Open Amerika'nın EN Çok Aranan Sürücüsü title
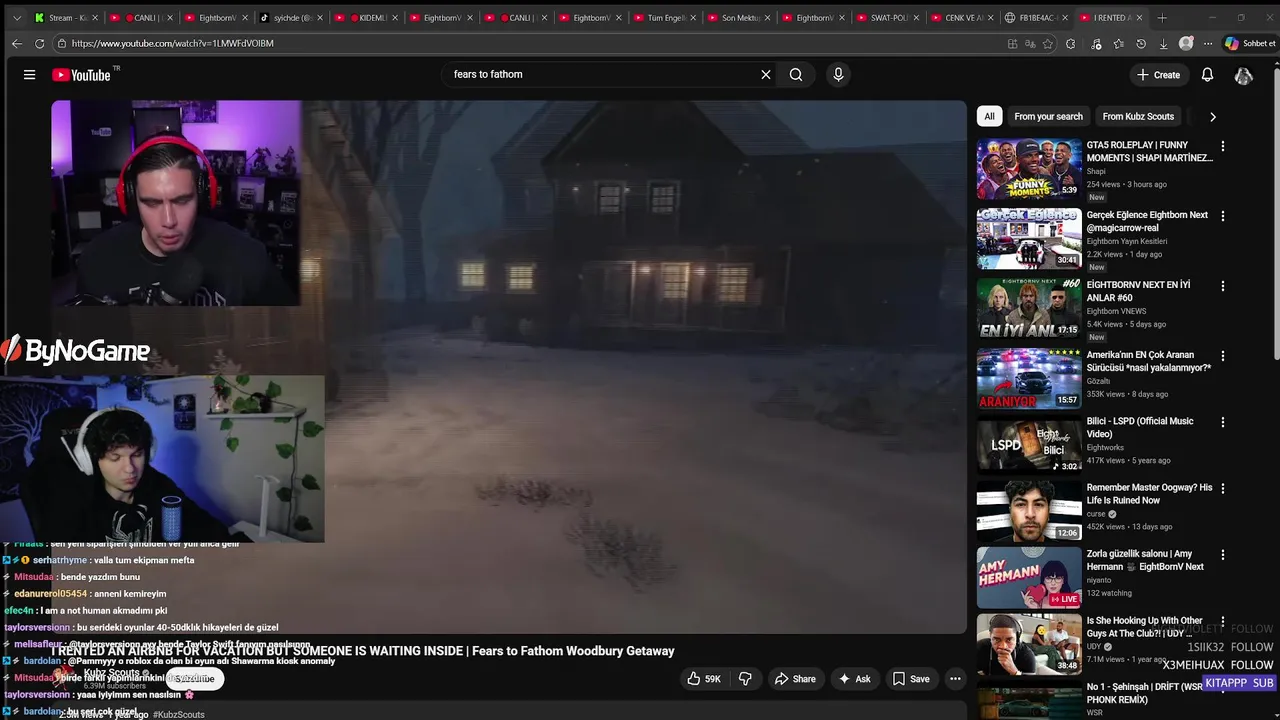Image resolution: width=1280 pixels, height=720 pixels. (1149, 362)
